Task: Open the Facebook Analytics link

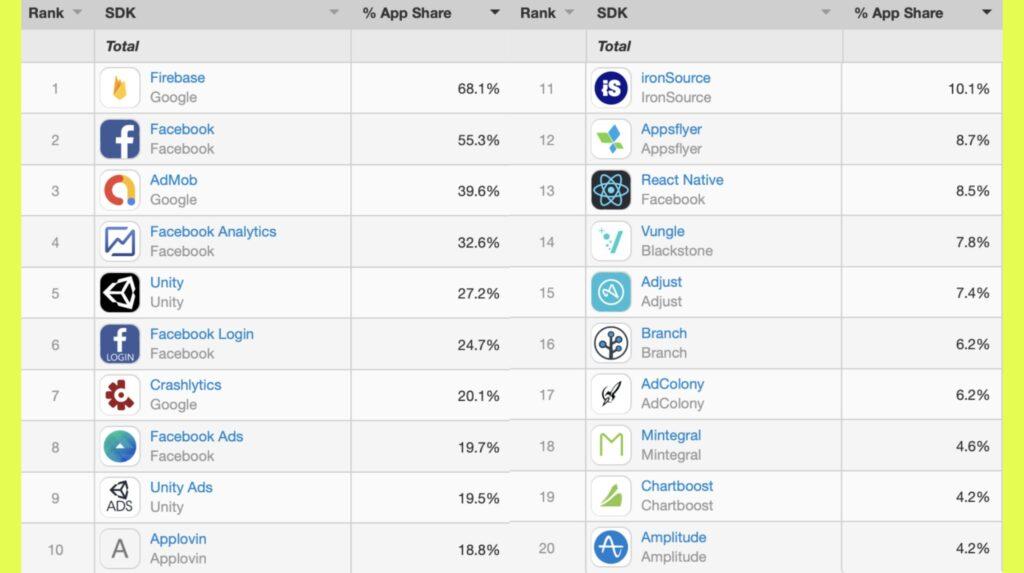Action: [213, 231]
